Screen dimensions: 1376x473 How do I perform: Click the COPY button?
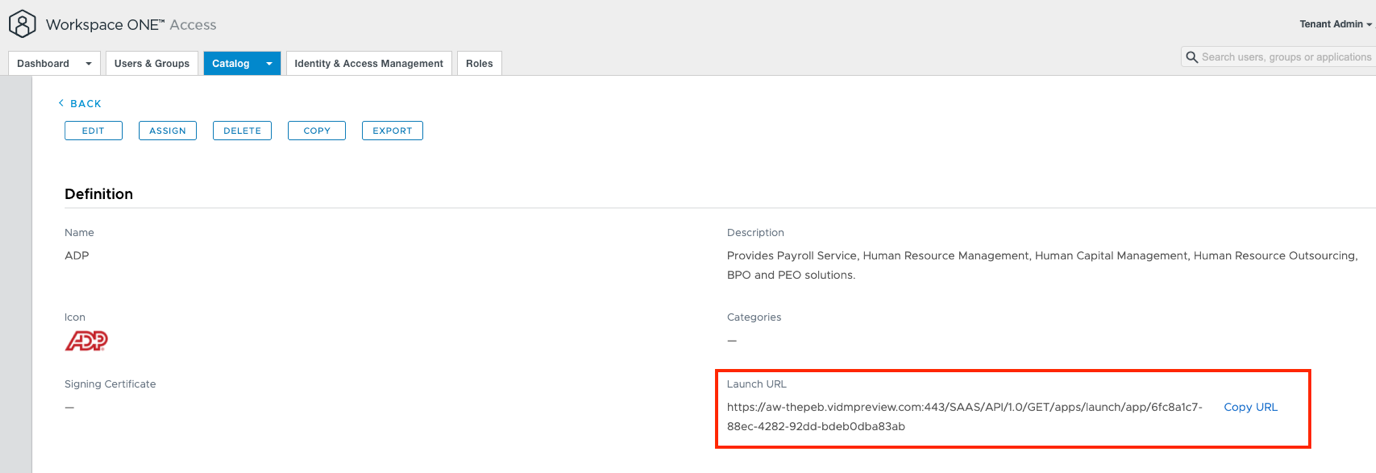click(316, 131)
